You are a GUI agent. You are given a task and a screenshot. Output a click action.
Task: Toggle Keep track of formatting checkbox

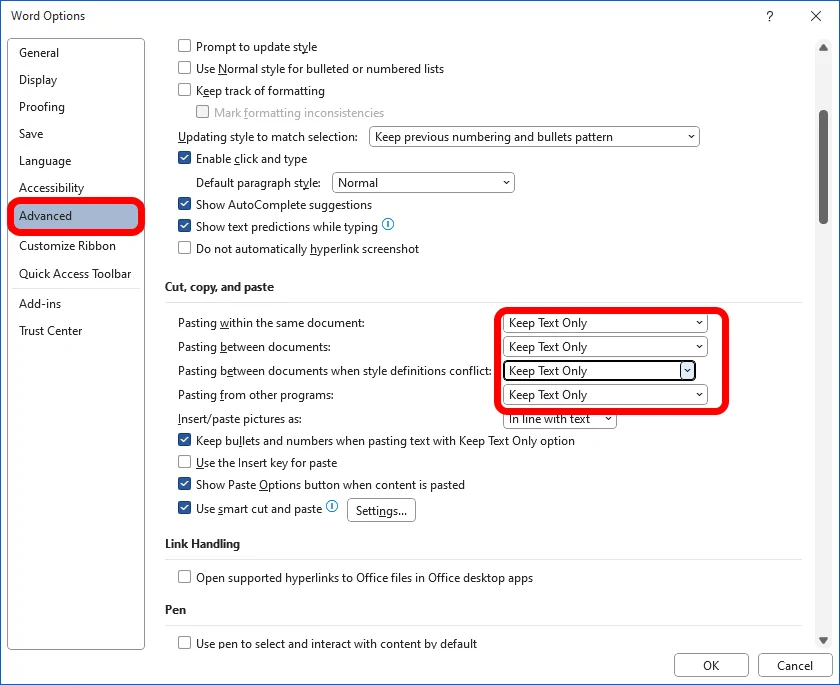click(x=184, y=91)
